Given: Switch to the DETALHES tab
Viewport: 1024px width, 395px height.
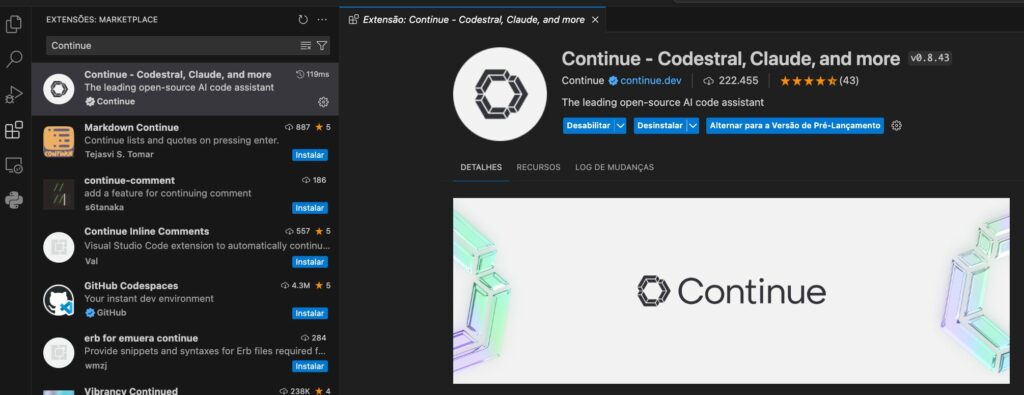Looking at the screenshot, I should [481, 167].
